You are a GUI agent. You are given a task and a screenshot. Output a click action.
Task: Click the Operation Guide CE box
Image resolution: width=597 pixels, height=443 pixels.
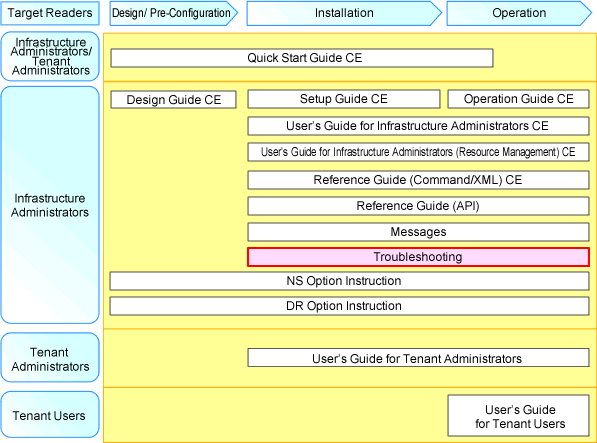coord(519,99)
